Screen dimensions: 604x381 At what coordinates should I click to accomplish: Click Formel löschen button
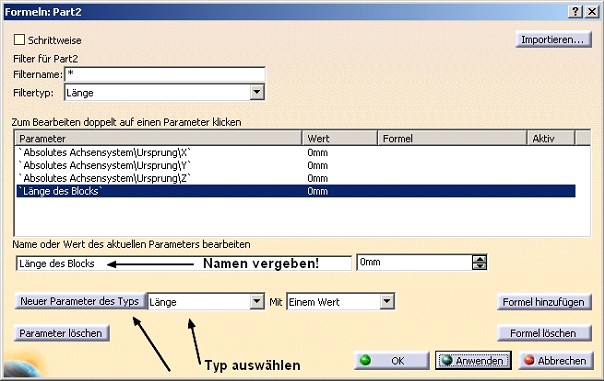(x=544, y=333)
